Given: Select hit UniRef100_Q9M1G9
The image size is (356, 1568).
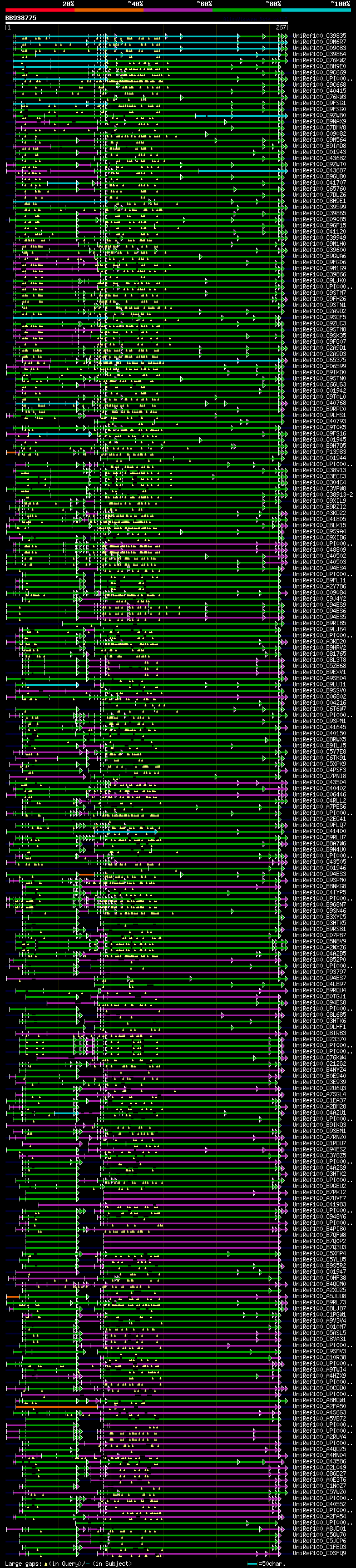Looking at the screenshot, I should pyautogui.click(x=319, y=268).
